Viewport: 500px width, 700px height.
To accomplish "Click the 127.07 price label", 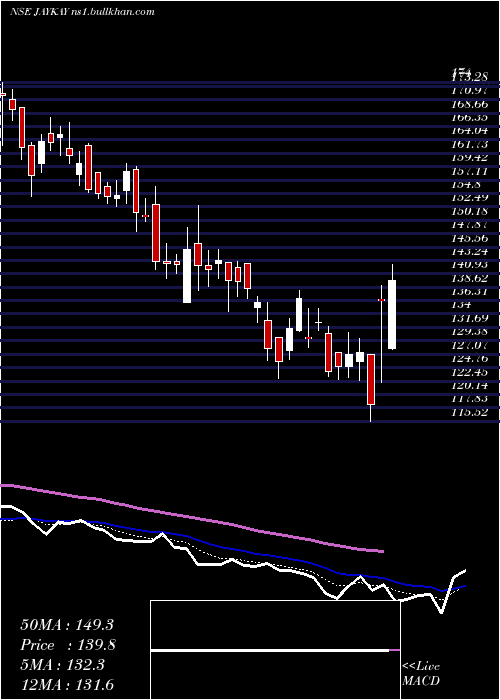I will (x=470, y=345).
